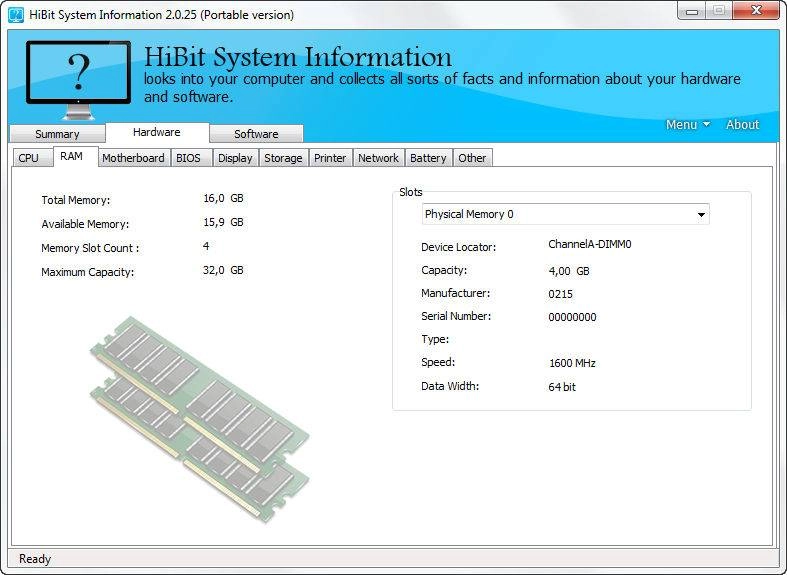
Task: Switch to the Motherboard sub-tab
Action: [x=133, y=158]
